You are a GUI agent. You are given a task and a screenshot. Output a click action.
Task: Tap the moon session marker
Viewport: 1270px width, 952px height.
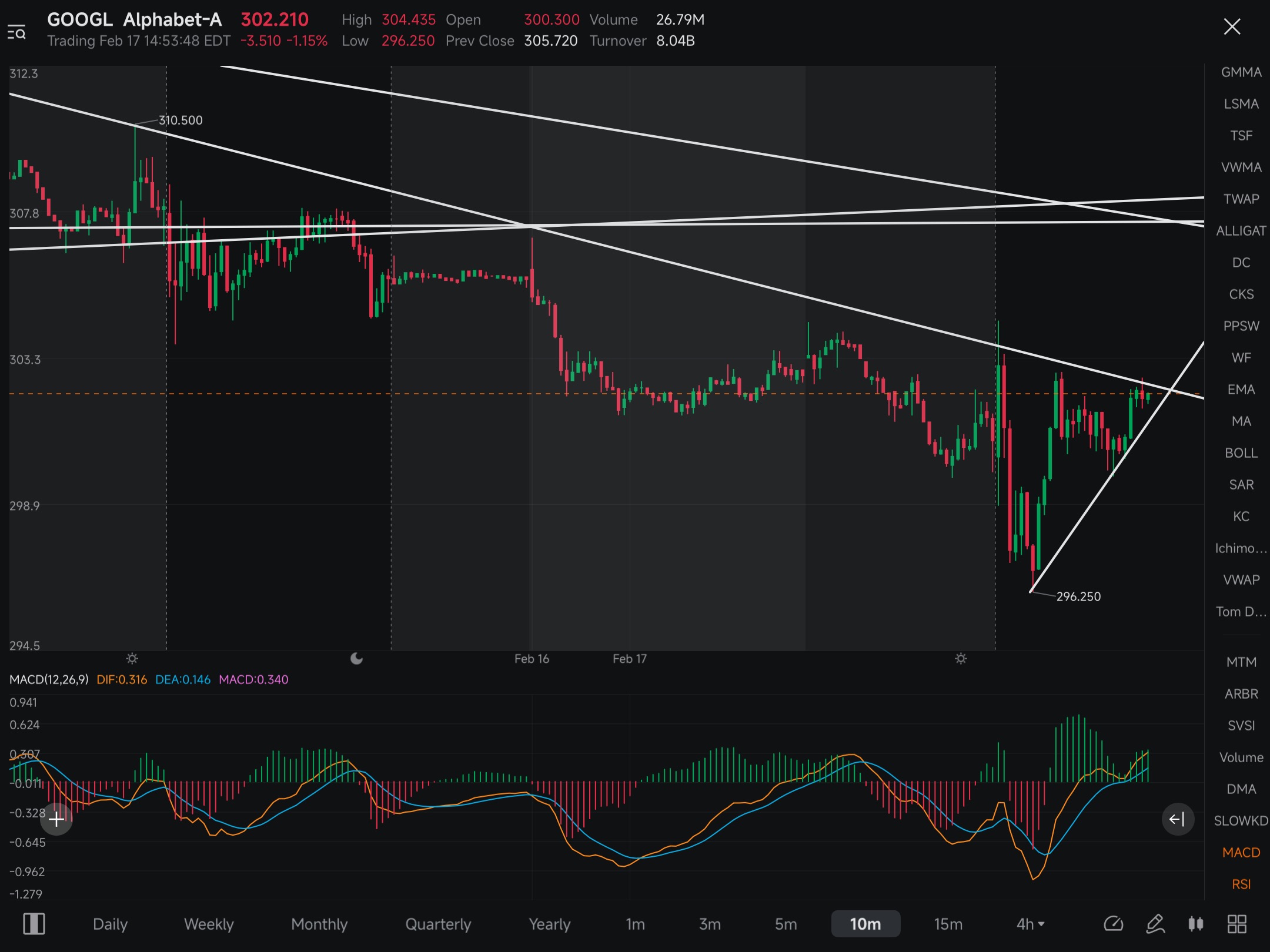[356, 659]
